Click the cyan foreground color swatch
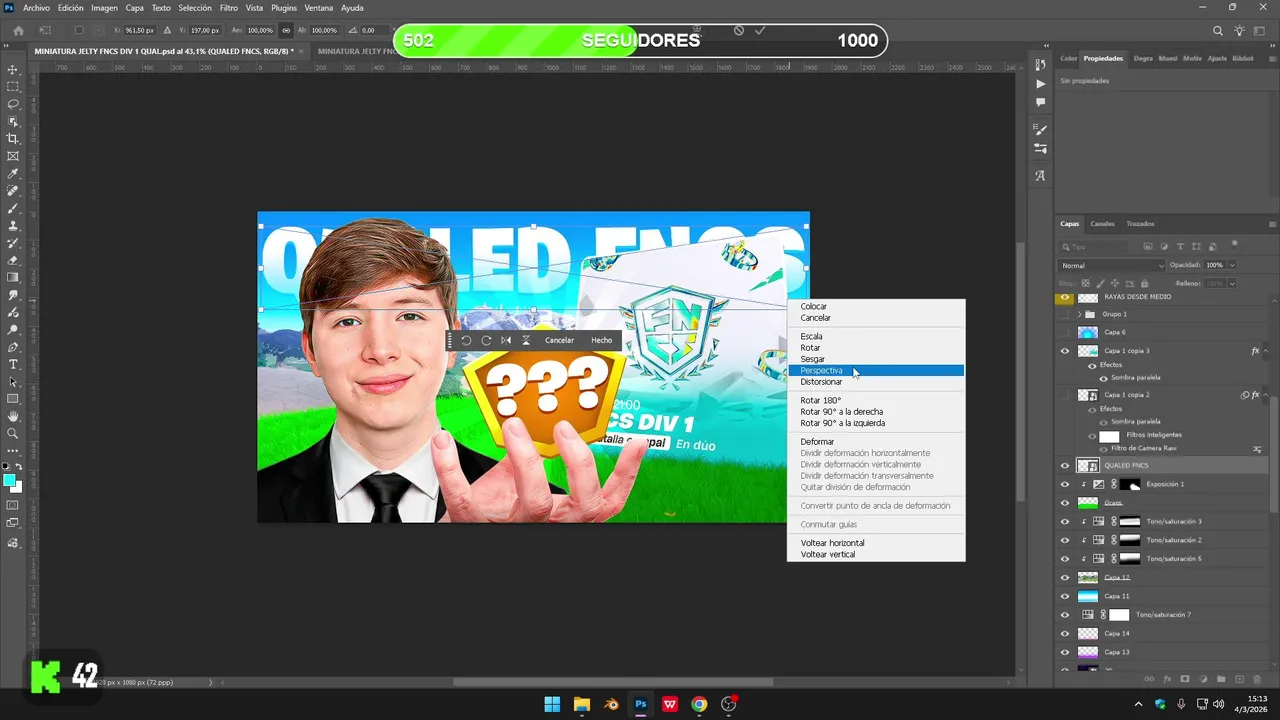The height and width of the screenshot is (720, 1280). tap(10, 481)
